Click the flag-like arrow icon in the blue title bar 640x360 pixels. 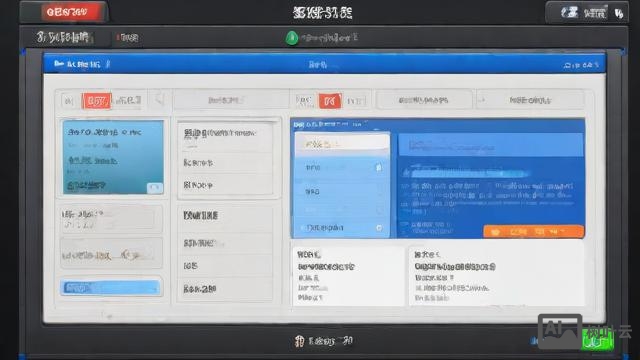tap(59, 64)
